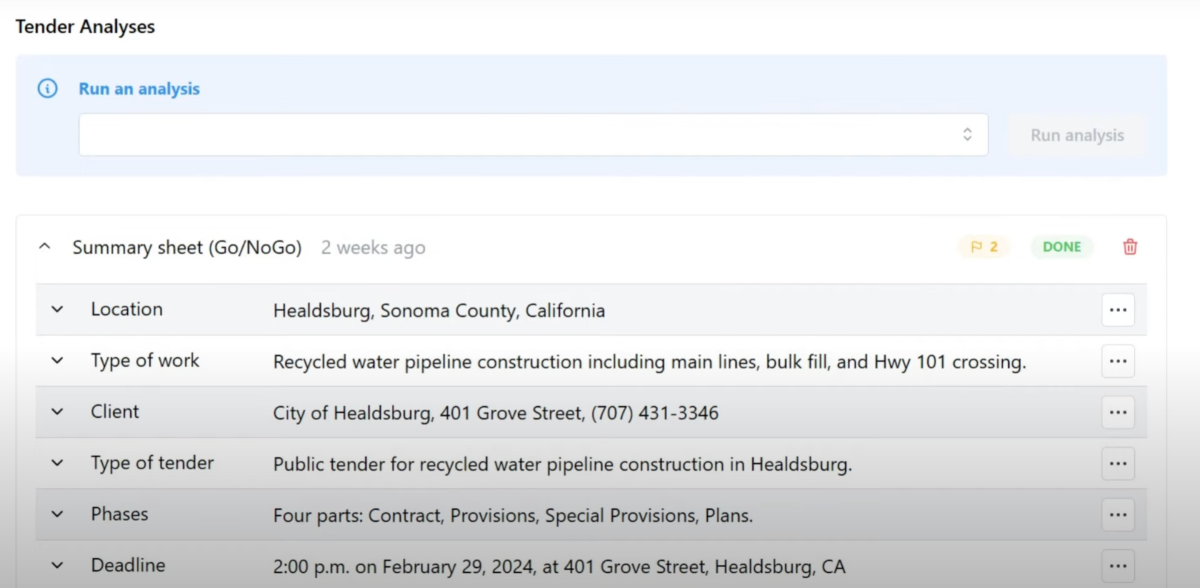The height and width of the screenshot is (588, 1200).
Task: Expand the Location row chevron
Action: click(x=57, y=310)
